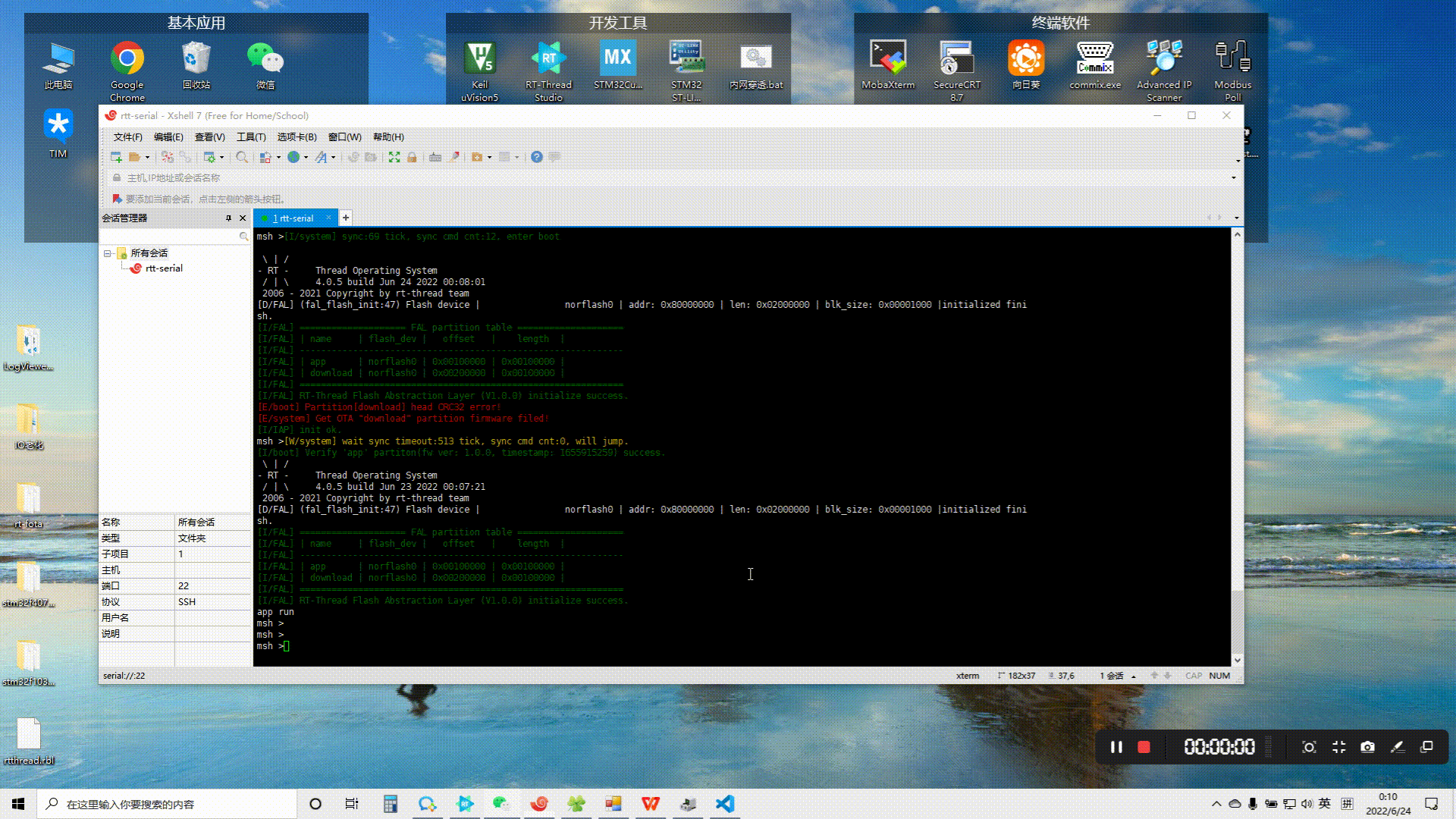Toggle pin on session manager panel

228,218
